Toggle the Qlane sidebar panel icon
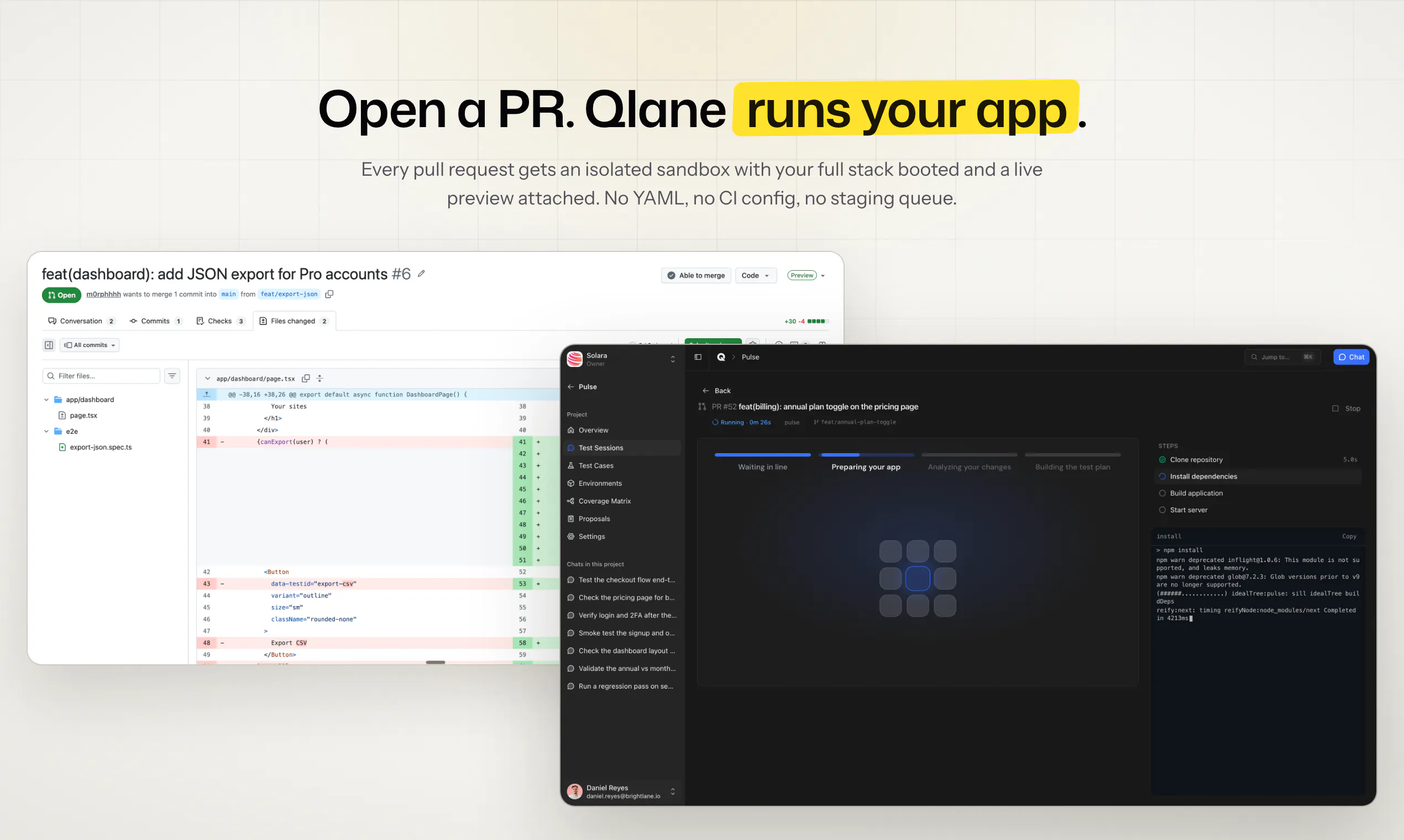 (x=698, y=356)
